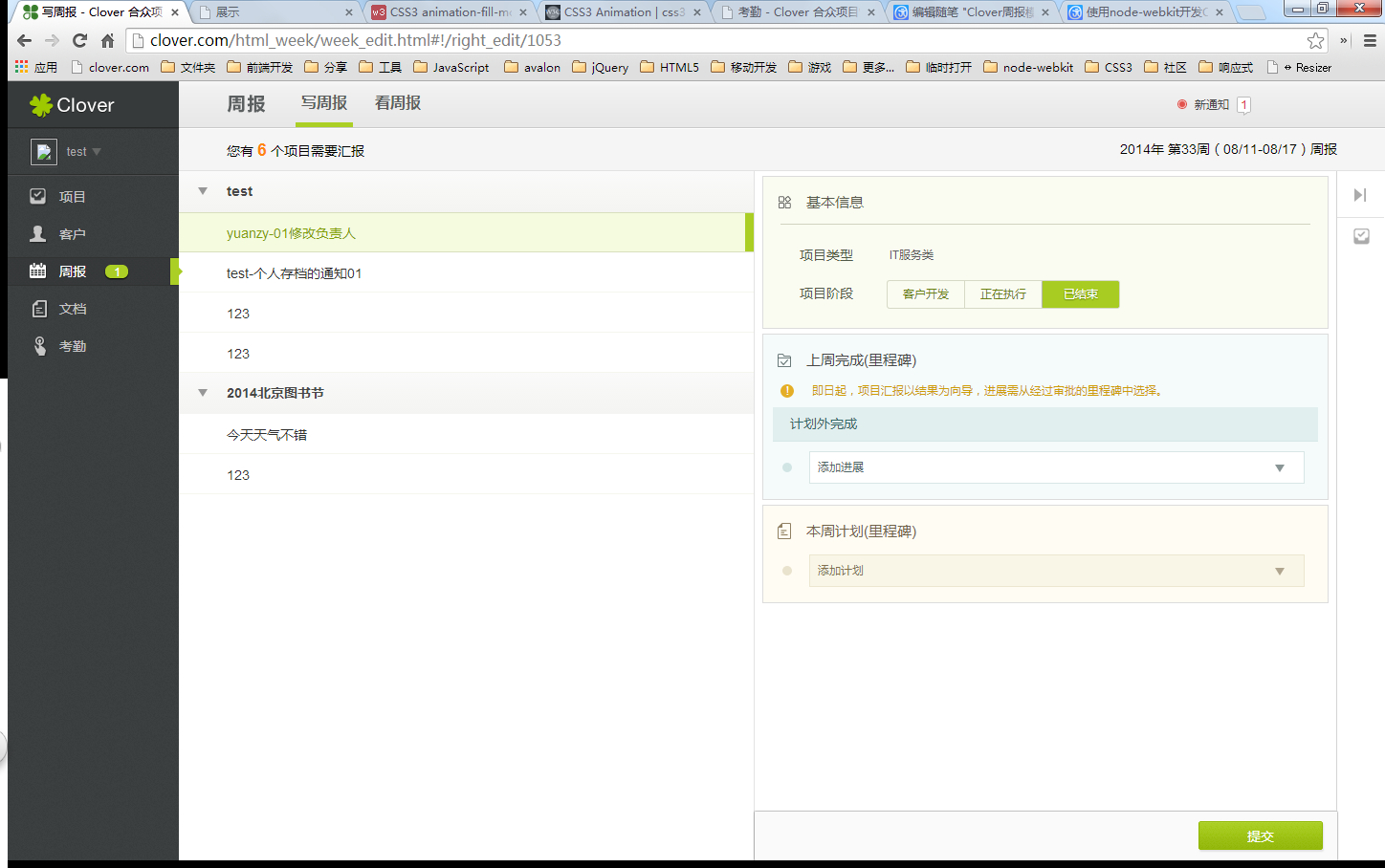
Task: Open the 添加计划 dropdown
Action: point(1057,571)
